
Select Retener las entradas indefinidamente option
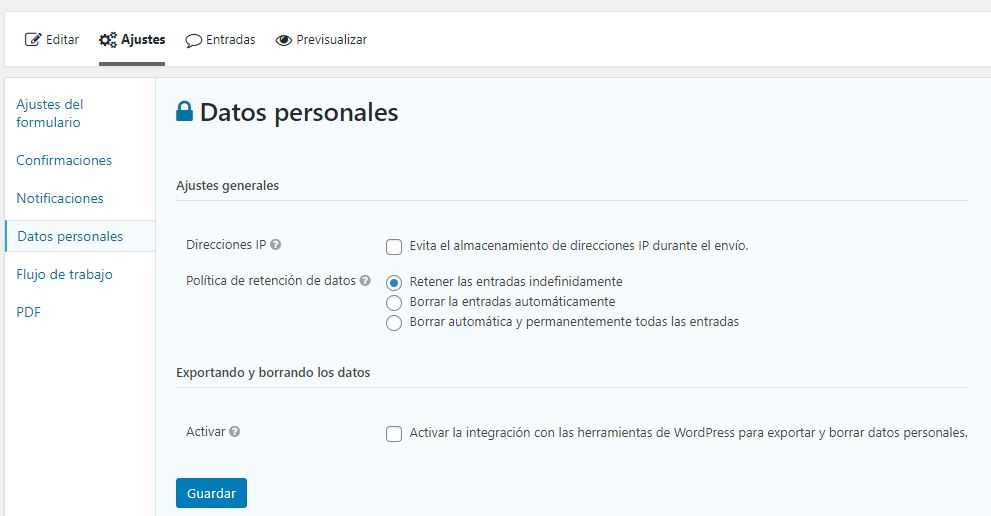tap(394, 283)
